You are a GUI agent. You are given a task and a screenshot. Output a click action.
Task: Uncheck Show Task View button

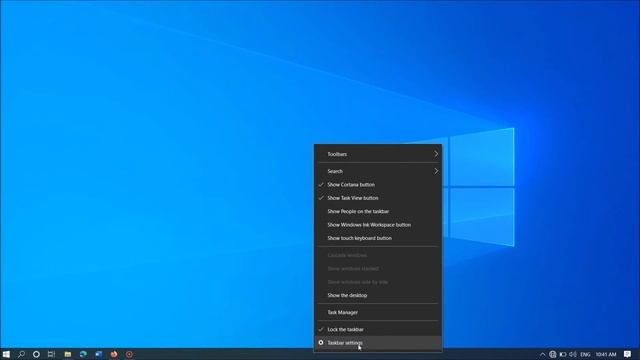378,198
